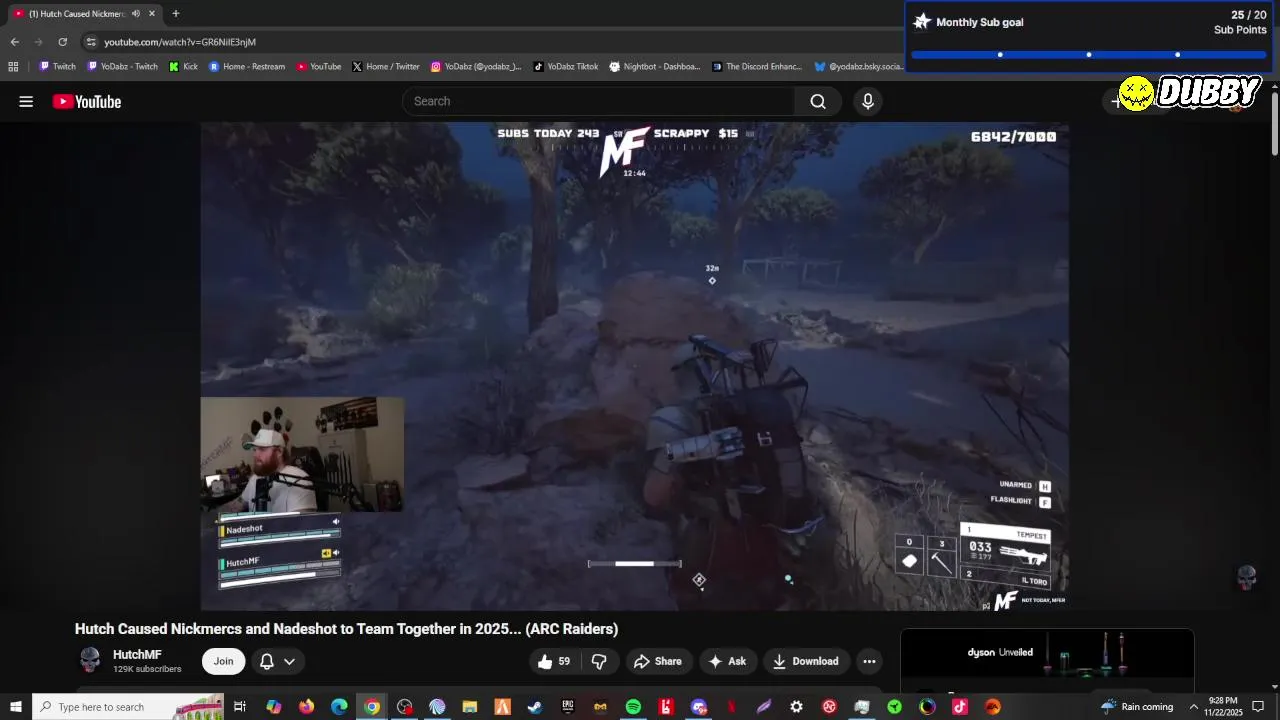Go to the YouTube home logo
The height and width of the screenshot is (720, 1280).
87,101
